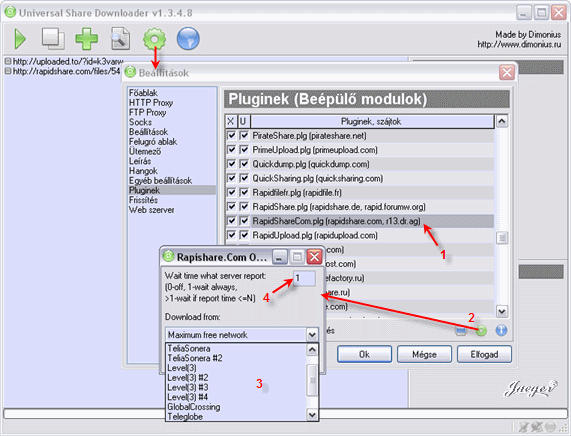
Task: Click the copy windows toolbar icon
Action: [x=53, y=39]
